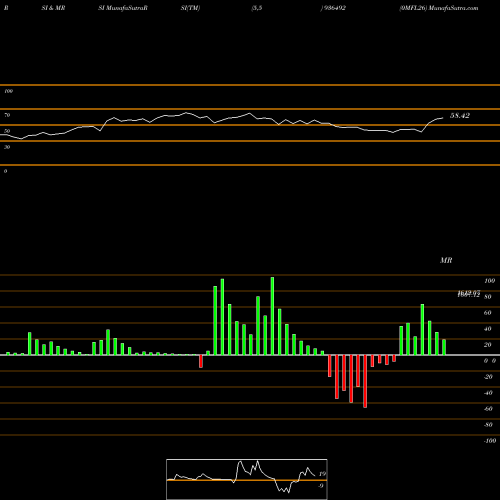
Task: Click the 'SI MunafaSutraR' header text
Action: point(123,8)
